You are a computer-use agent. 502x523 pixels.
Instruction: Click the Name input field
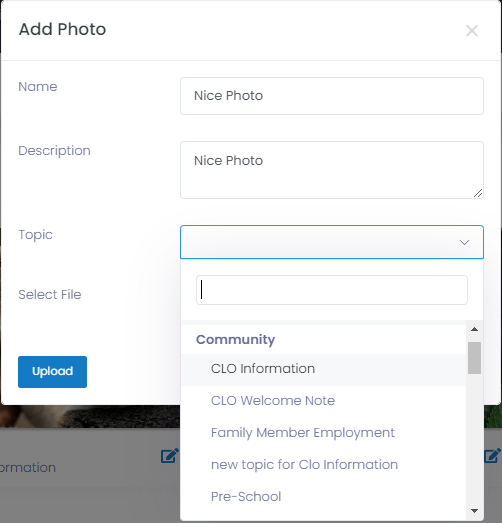pyautogui.click(x=332, y=96)
